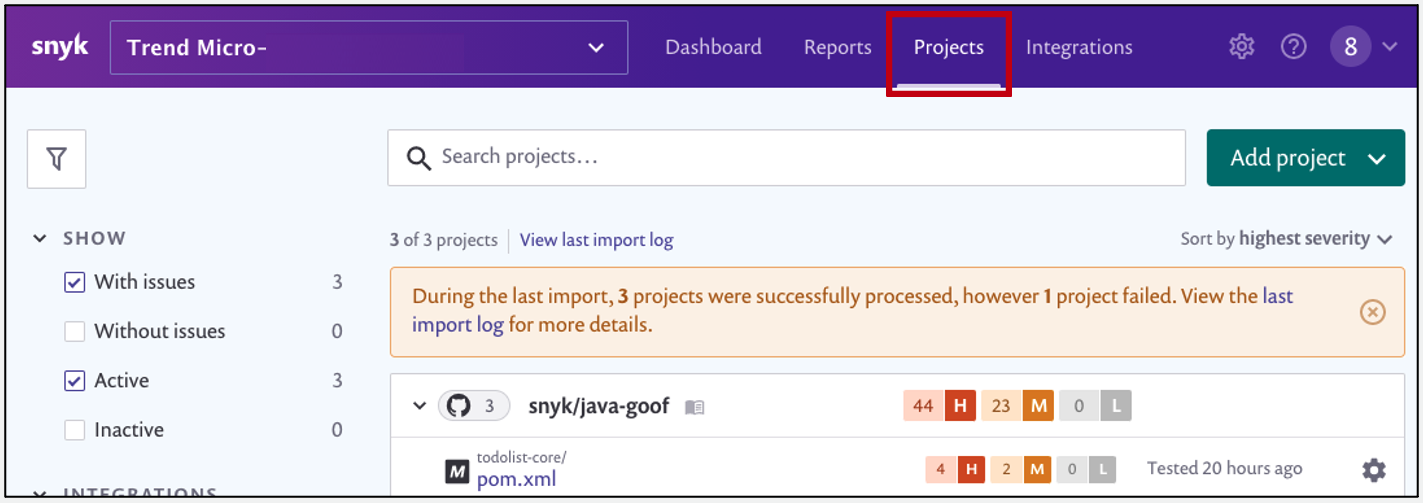Uncheck the Active checkbox
The width and height of the screenshot is (1423, 503).
[74, 380]
